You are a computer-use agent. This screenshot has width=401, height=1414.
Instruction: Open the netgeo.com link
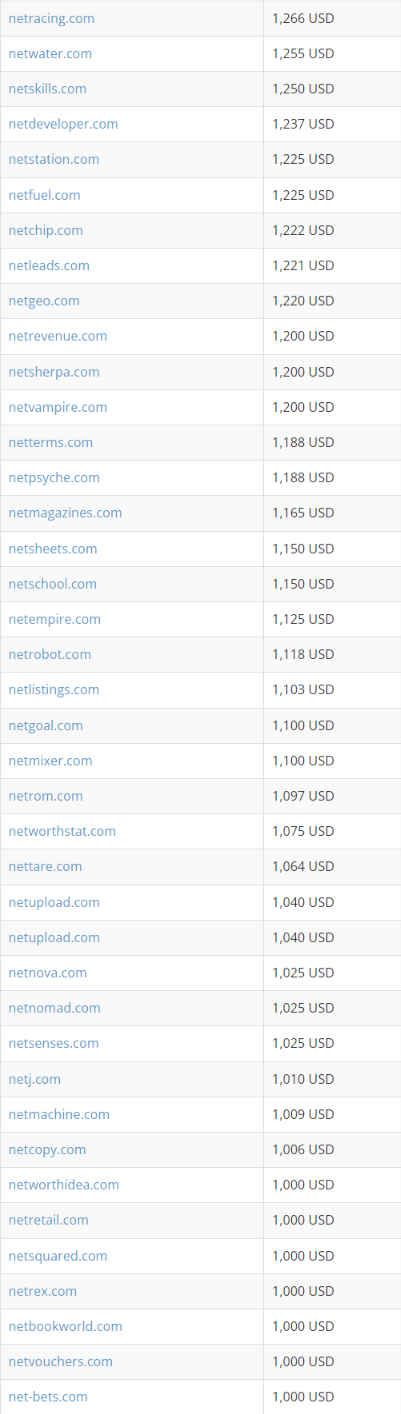click(x=44, y=300)
